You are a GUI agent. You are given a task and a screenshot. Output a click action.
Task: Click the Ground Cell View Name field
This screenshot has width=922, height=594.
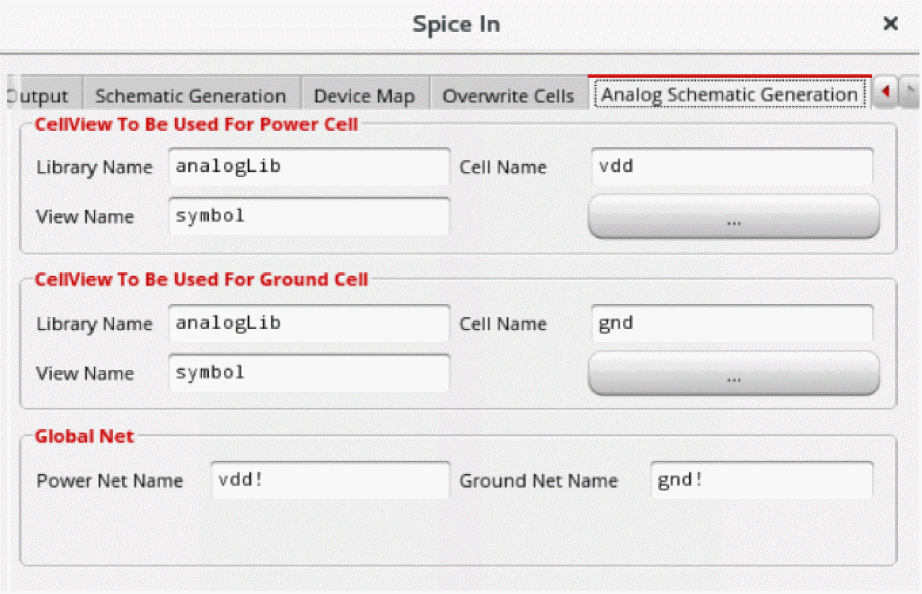click(308, 373)
